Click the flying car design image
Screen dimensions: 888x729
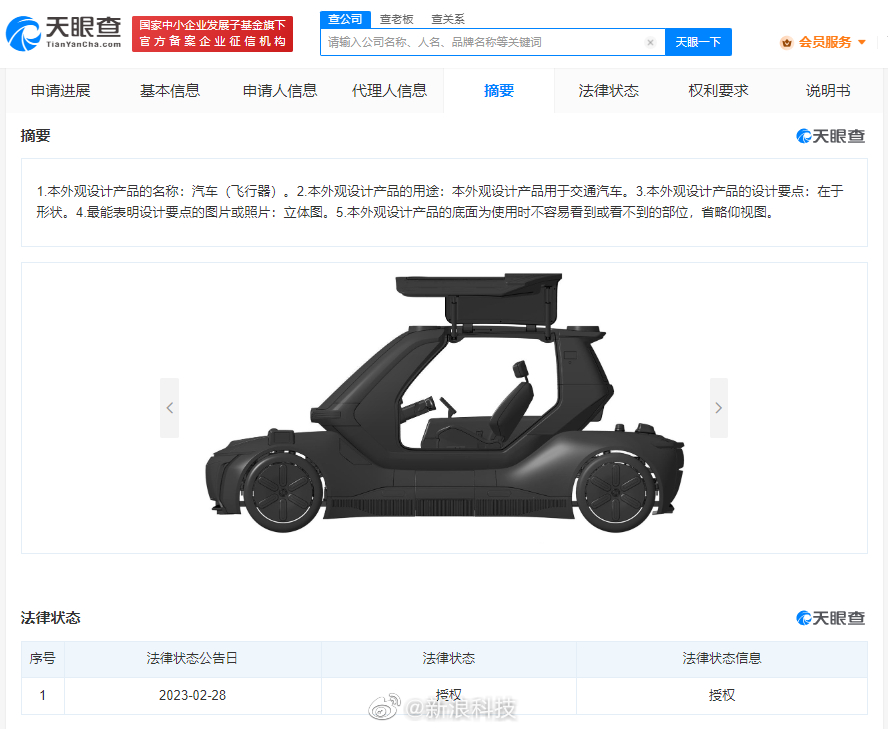click(x=445, y=403)
